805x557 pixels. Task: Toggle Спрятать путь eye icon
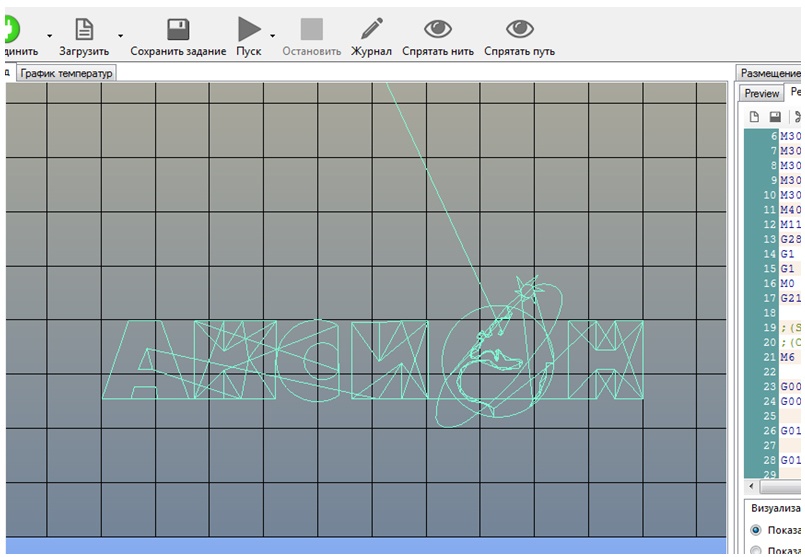tap(520, 29)
